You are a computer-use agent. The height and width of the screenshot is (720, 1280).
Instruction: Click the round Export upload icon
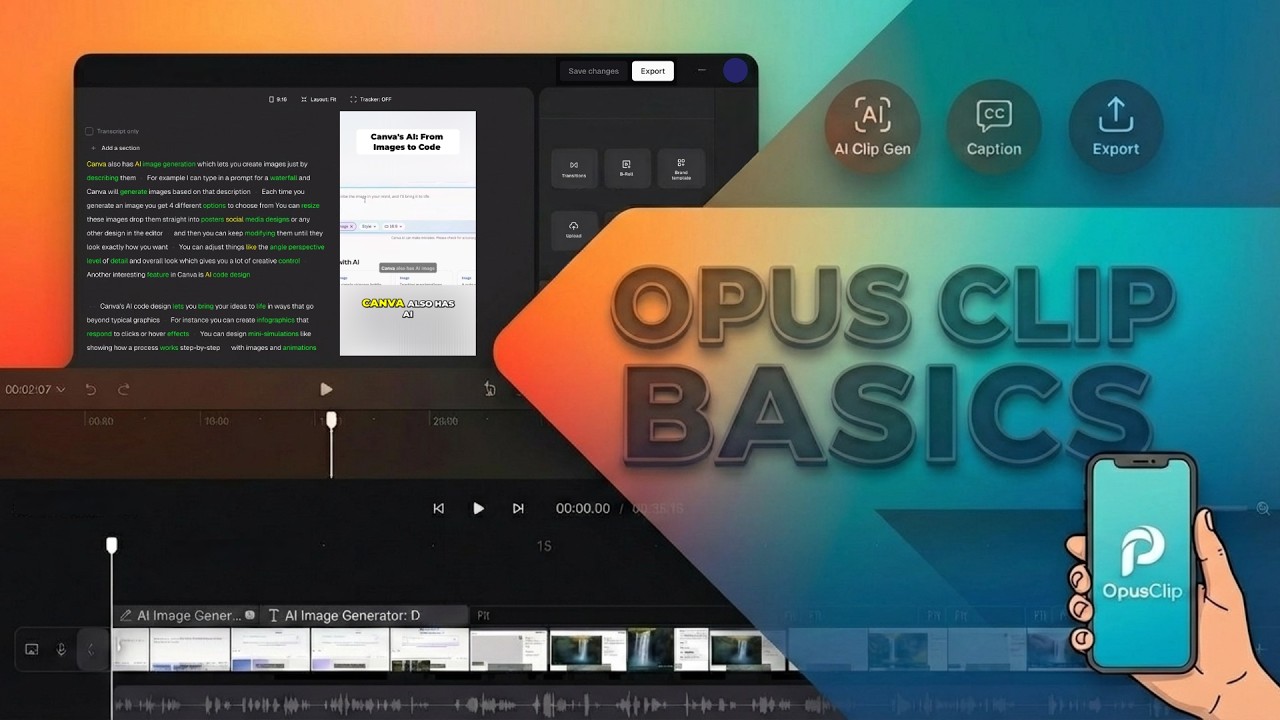[1115, 127]
